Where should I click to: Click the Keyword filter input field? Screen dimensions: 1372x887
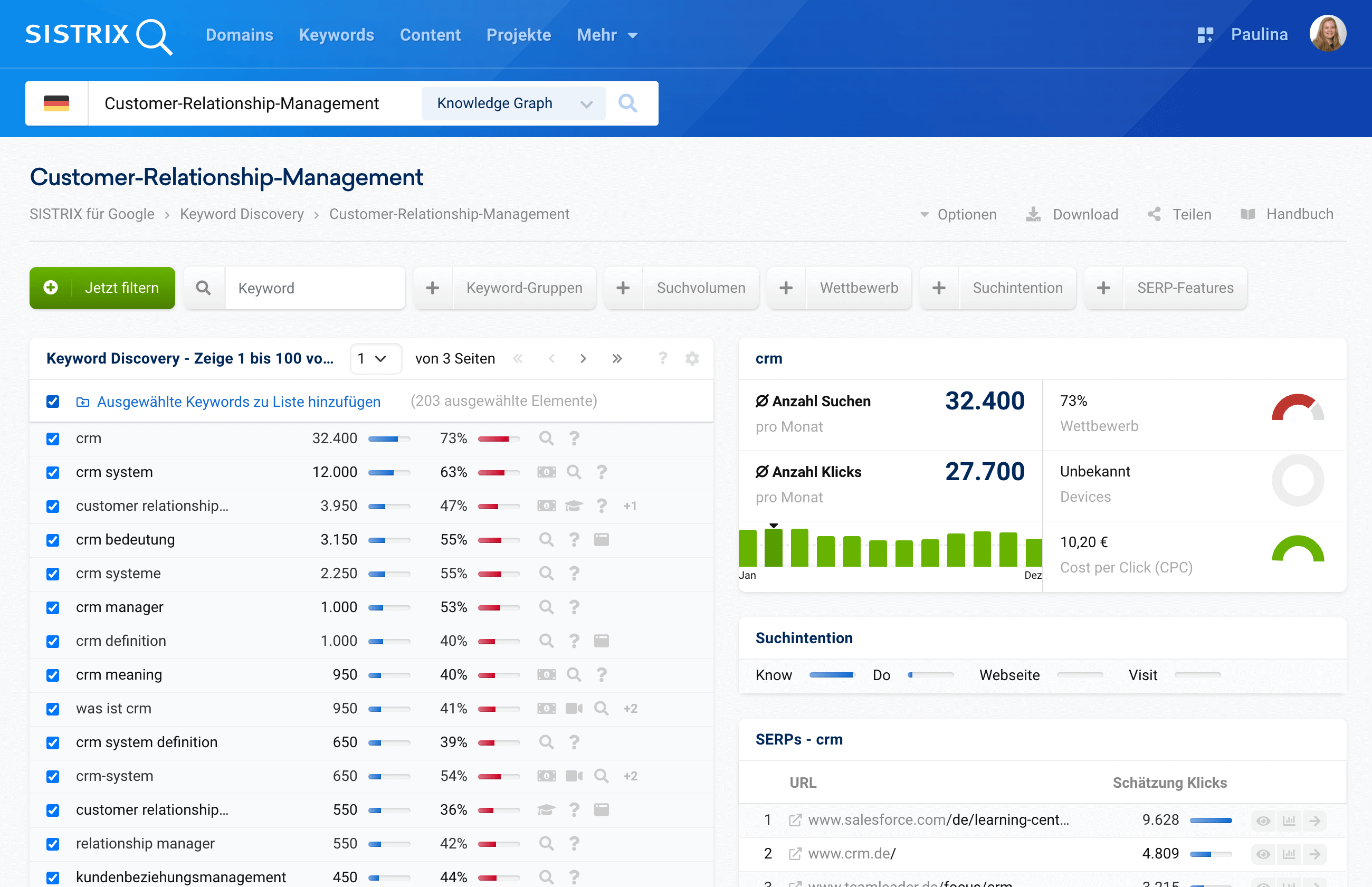315,288
